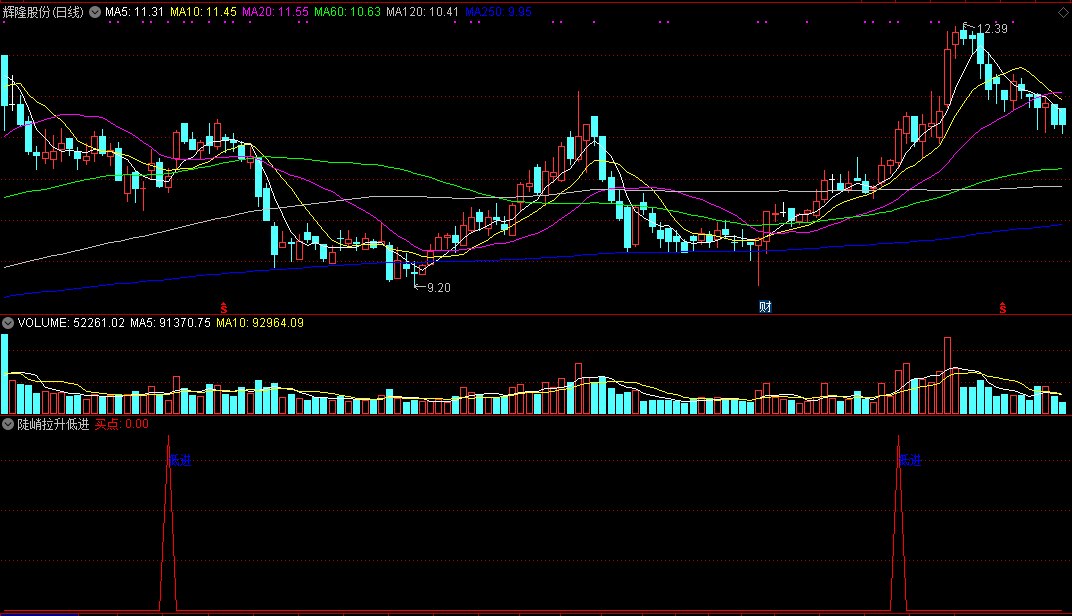Image resolution: width=1072 pixels, height=616 pixels.
Task: Click the 9.20 low price marker
Action: pos(439,288)
